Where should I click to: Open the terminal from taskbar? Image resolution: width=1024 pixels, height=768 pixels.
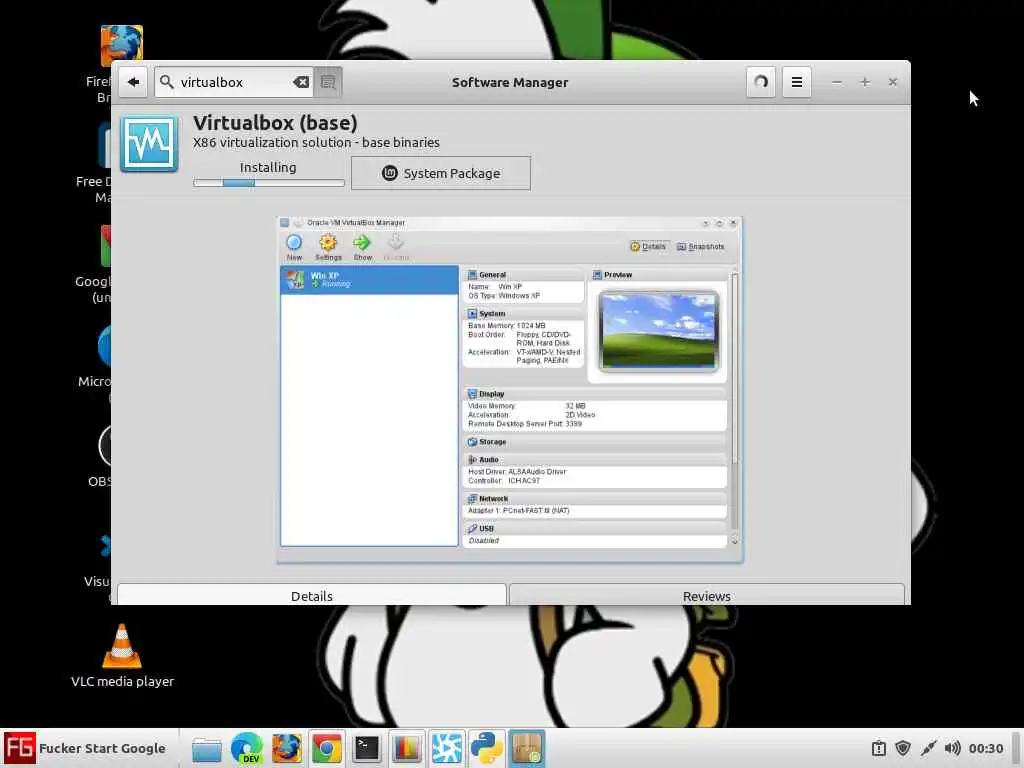tap(366, 748)
